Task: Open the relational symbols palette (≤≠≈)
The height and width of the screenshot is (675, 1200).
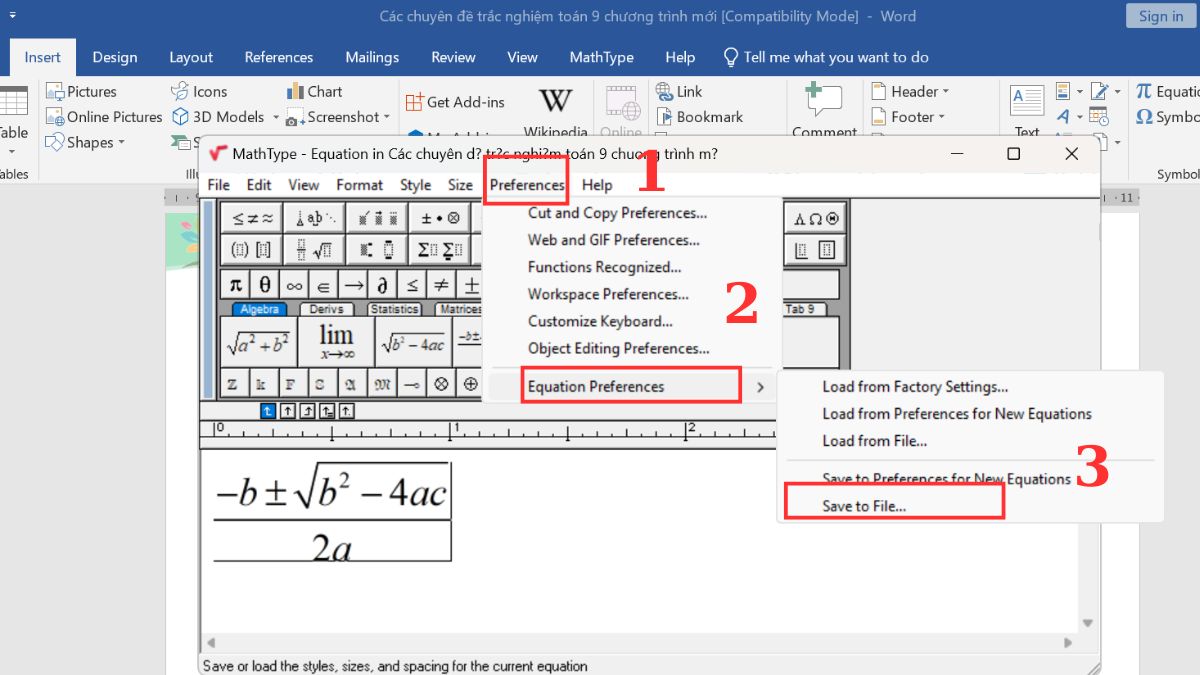Action: [251, 218]
